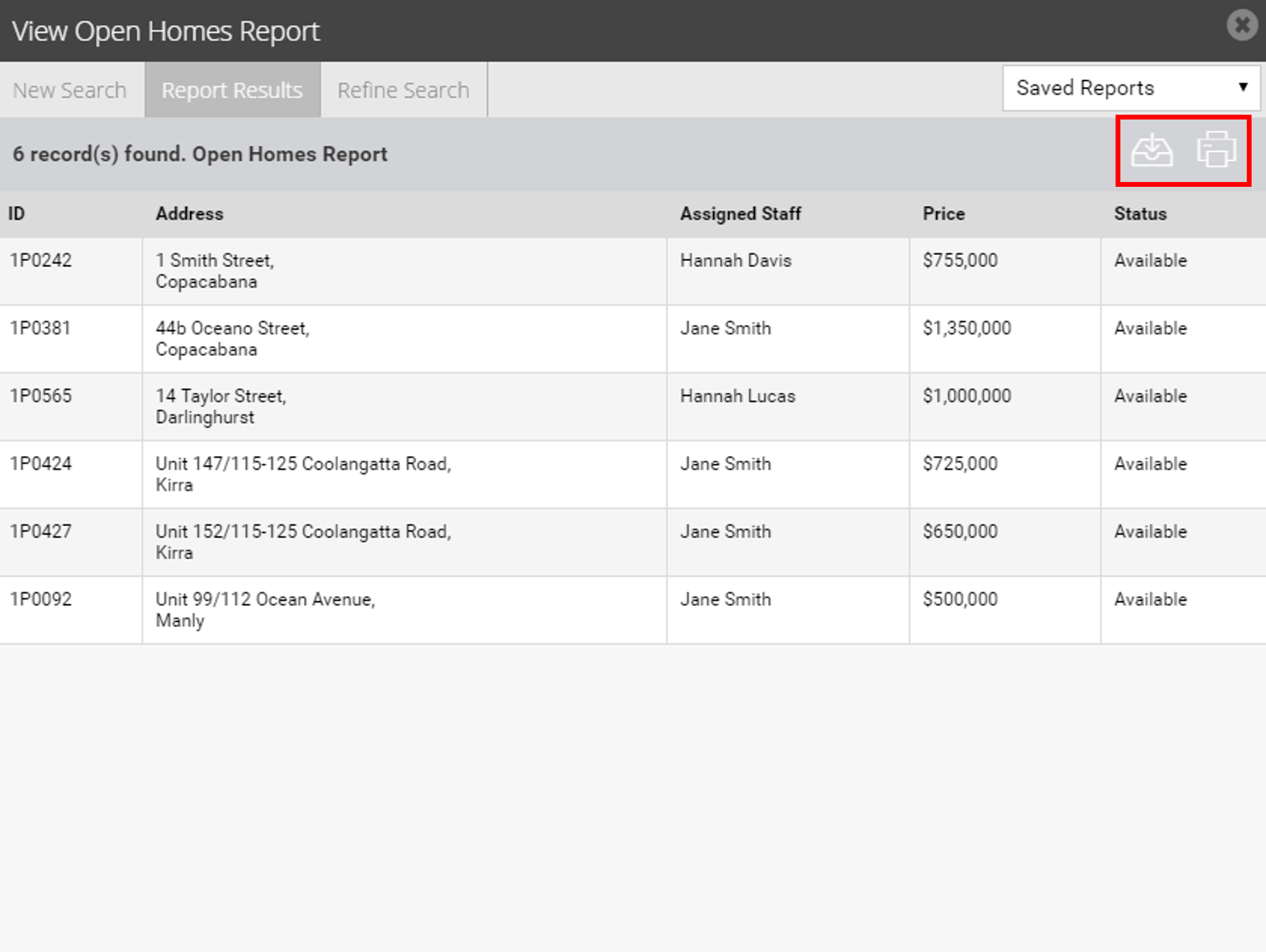Sort by the Address column header

pyautogui.click(x=190, y=214)
